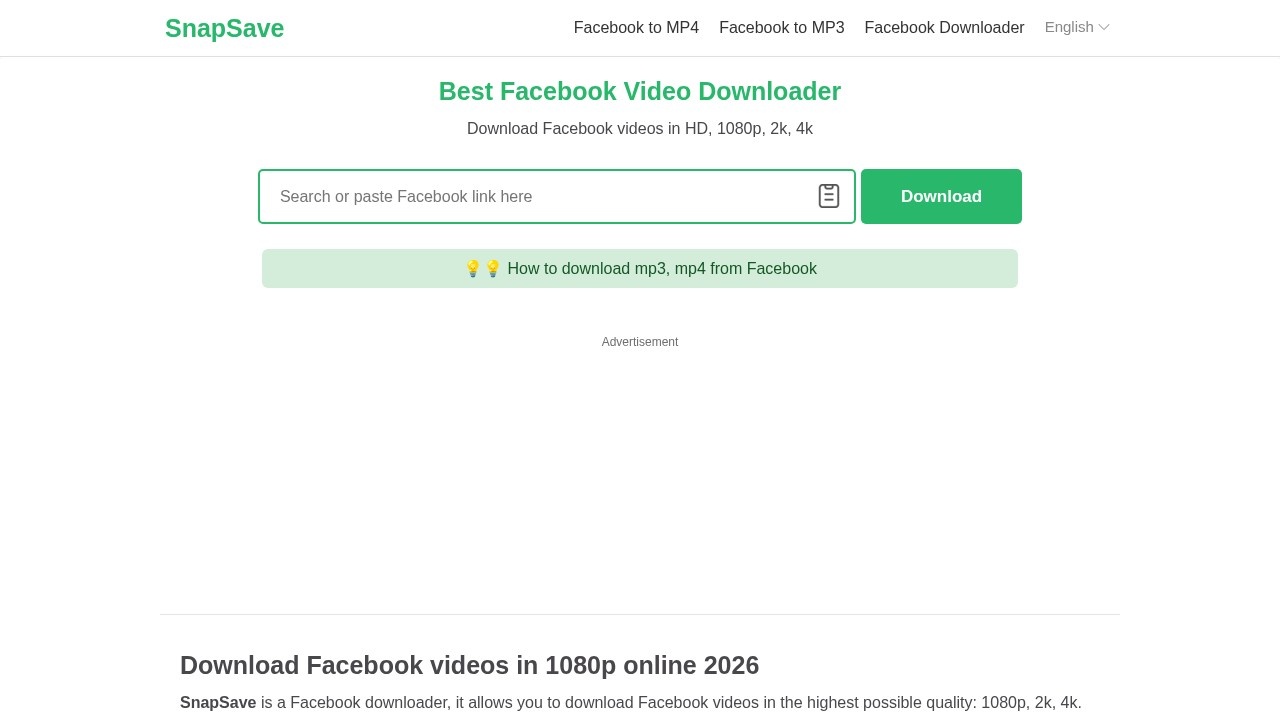Click the 1080p online 2026 heading
The height and width of the screenshot is (720, 1280).
click(469, 665)
